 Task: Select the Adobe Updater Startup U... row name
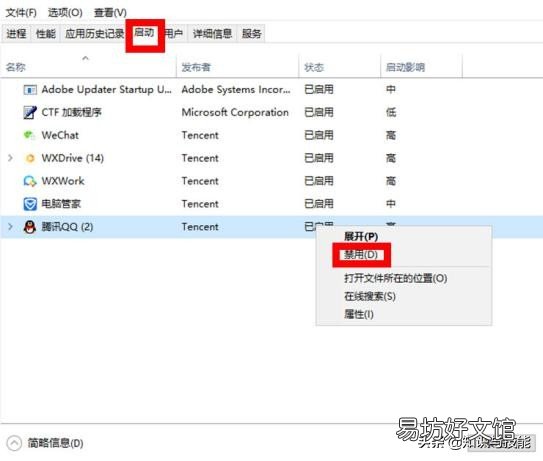(x=107, y=90)
